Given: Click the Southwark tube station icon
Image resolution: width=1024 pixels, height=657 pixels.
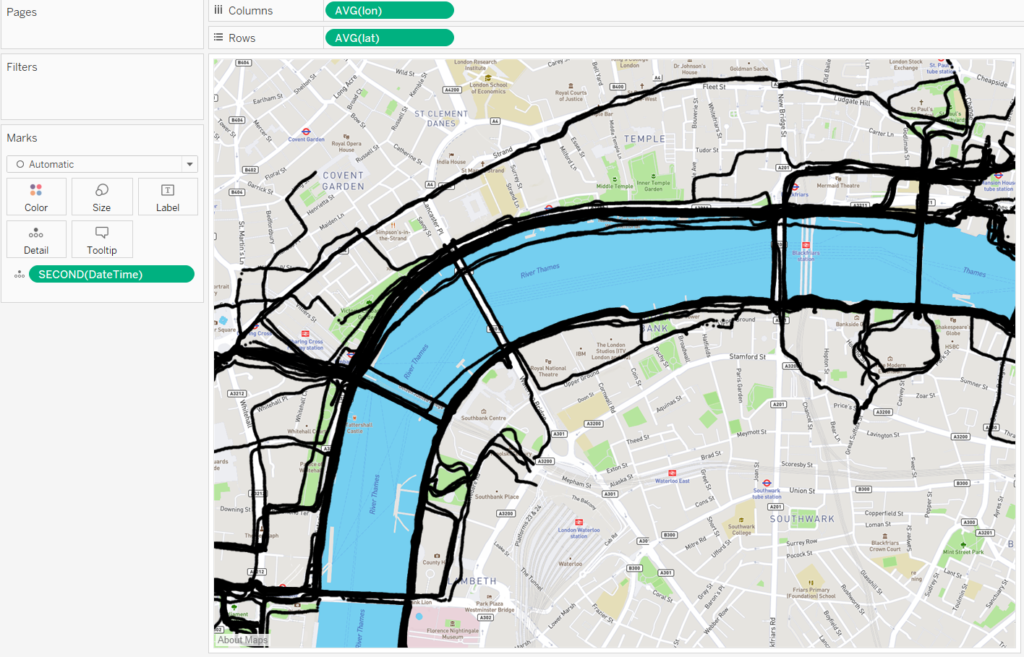Looking at the screenshot, I should 767,483.
